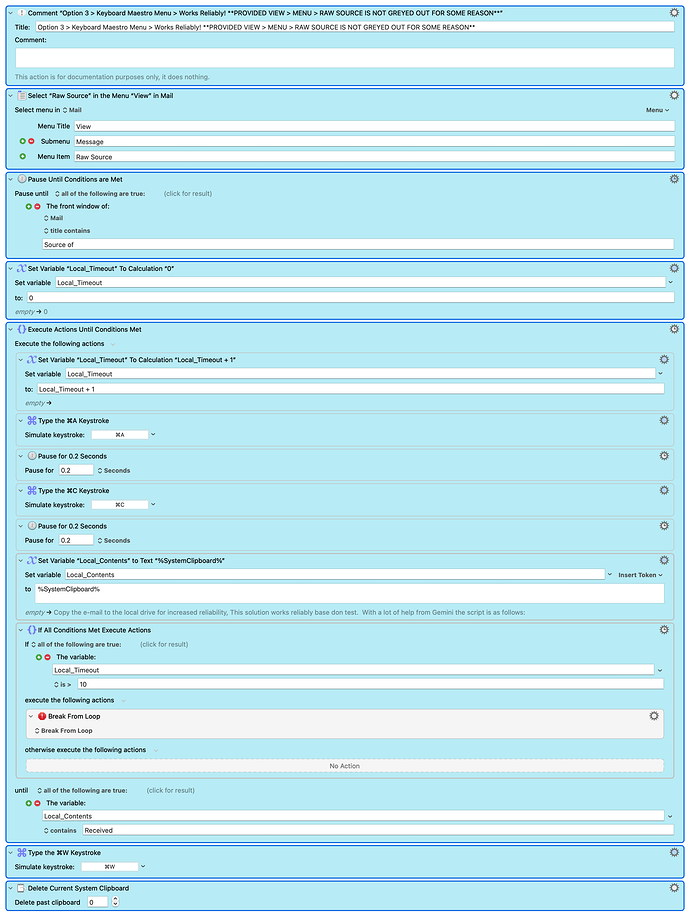The height and width of the screenshot is (917, 690).
Task: Click the red remove button beside Submenu
Action: click(x=31, y=141)
